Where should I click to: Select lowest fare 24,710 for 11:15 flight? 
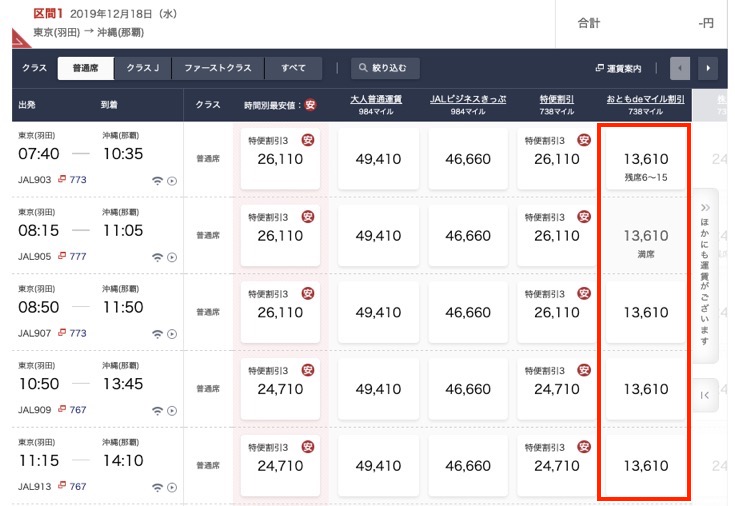point(280,466)
